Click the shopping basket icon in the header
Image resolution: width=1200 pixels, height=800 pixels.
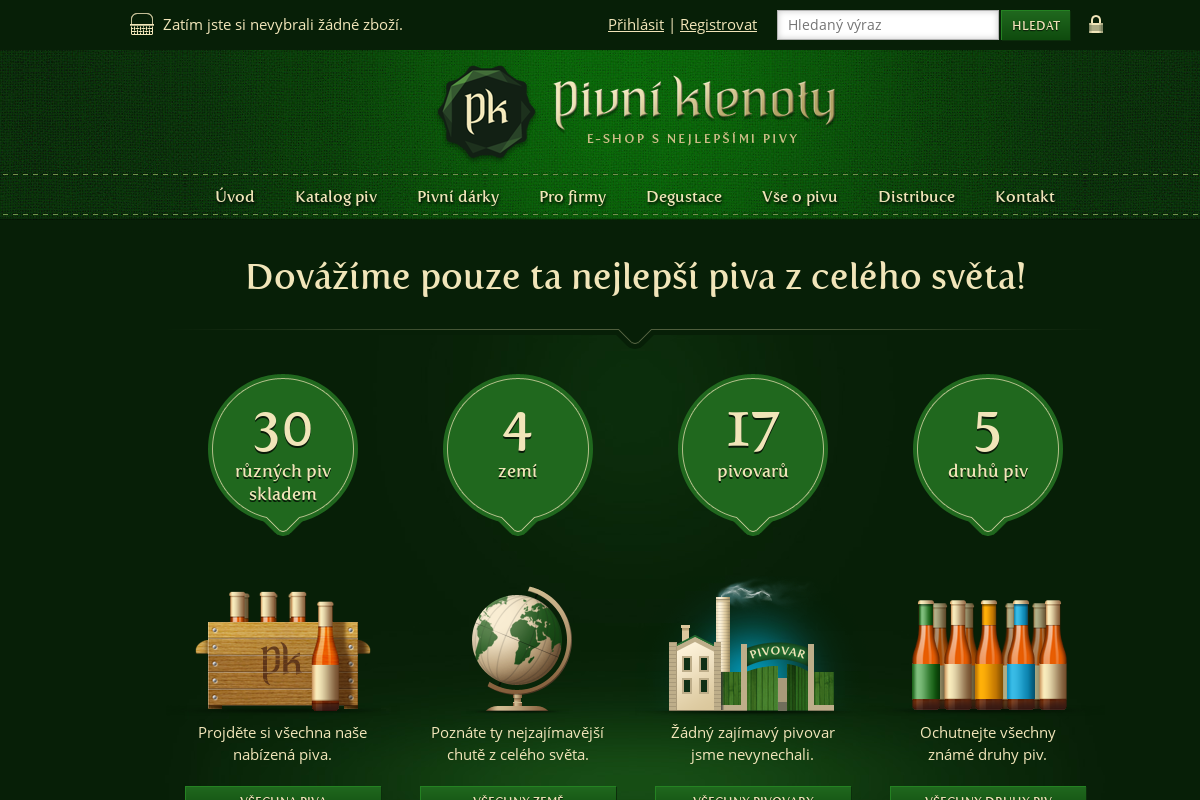pos(140,23)
